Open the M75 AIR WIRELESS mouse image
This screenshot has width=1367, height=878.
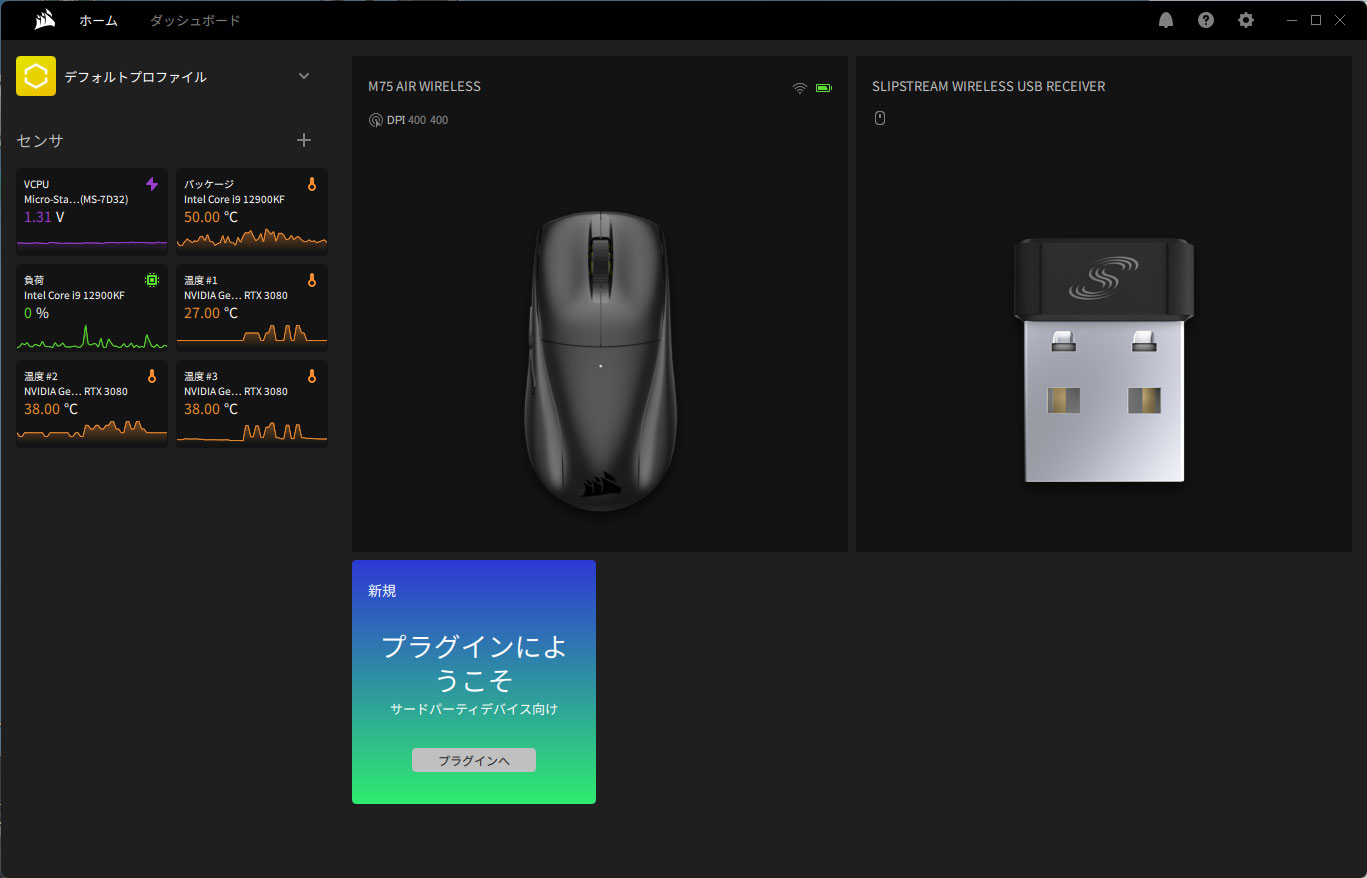point(600,362)
